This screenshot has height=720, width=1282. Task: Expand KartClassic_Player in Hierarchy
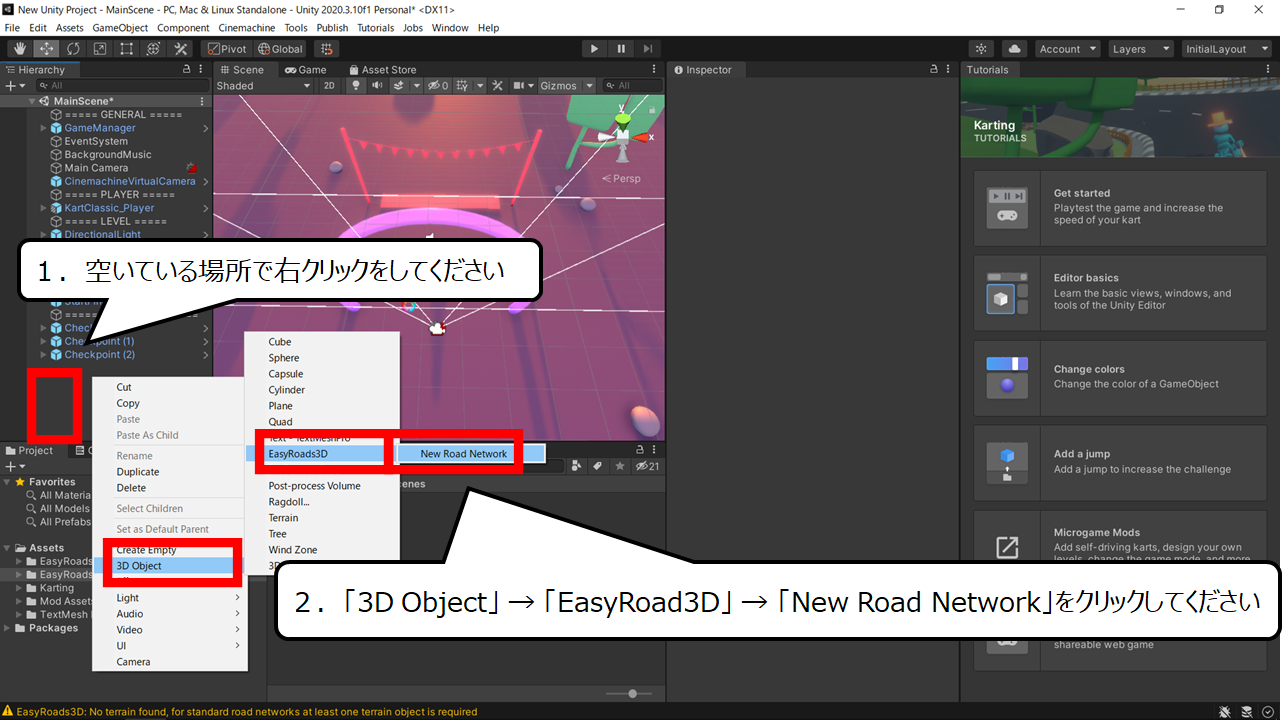click(x=44, y=208)
